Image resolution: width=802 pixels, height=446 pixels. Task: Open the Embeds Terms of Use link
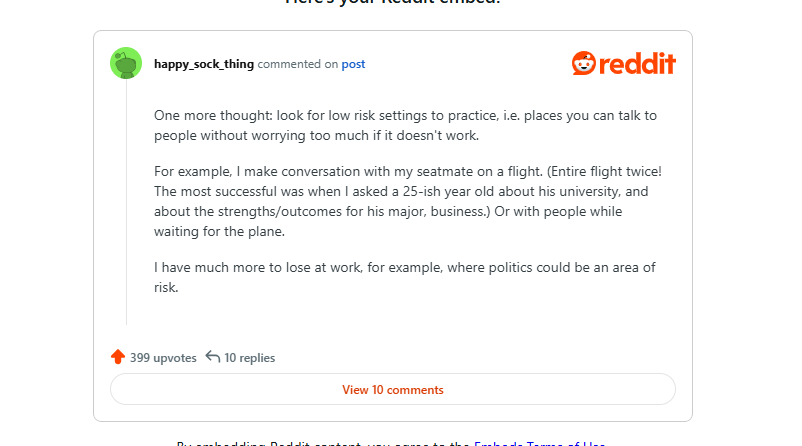540,443
